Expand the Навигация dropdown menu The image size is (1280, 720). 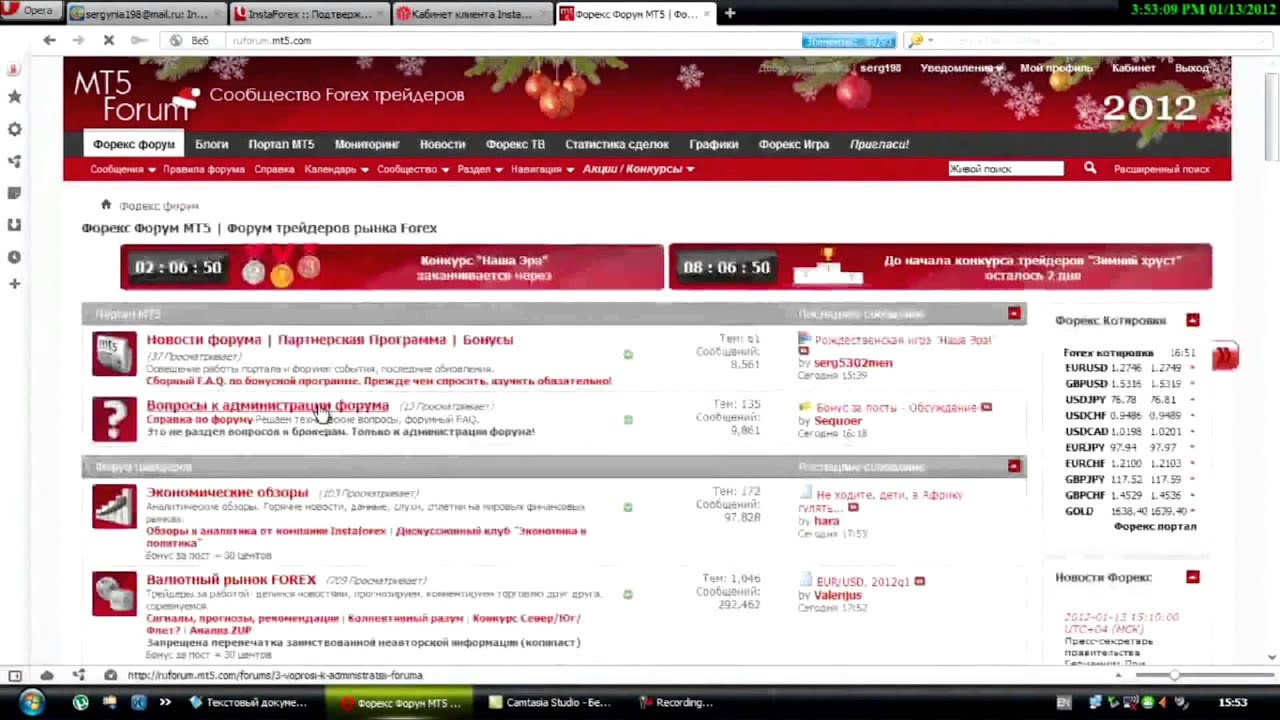[x=542, y=169]
